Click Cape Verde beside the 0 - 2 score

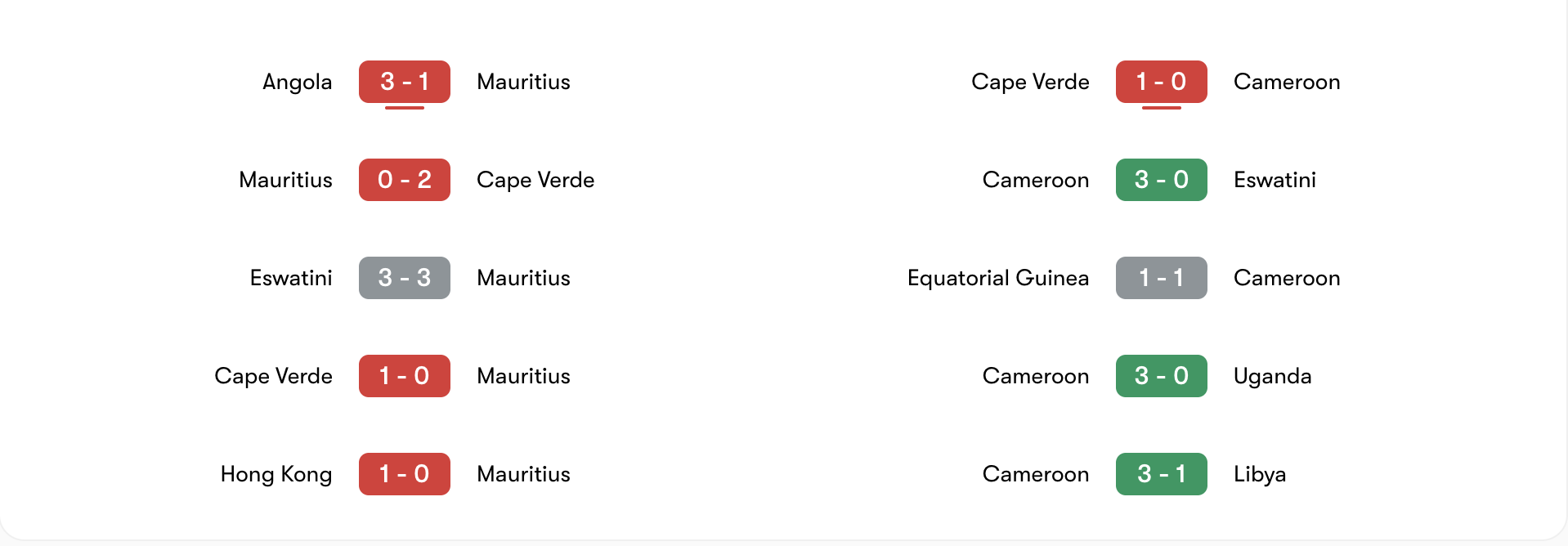[535, 181]
